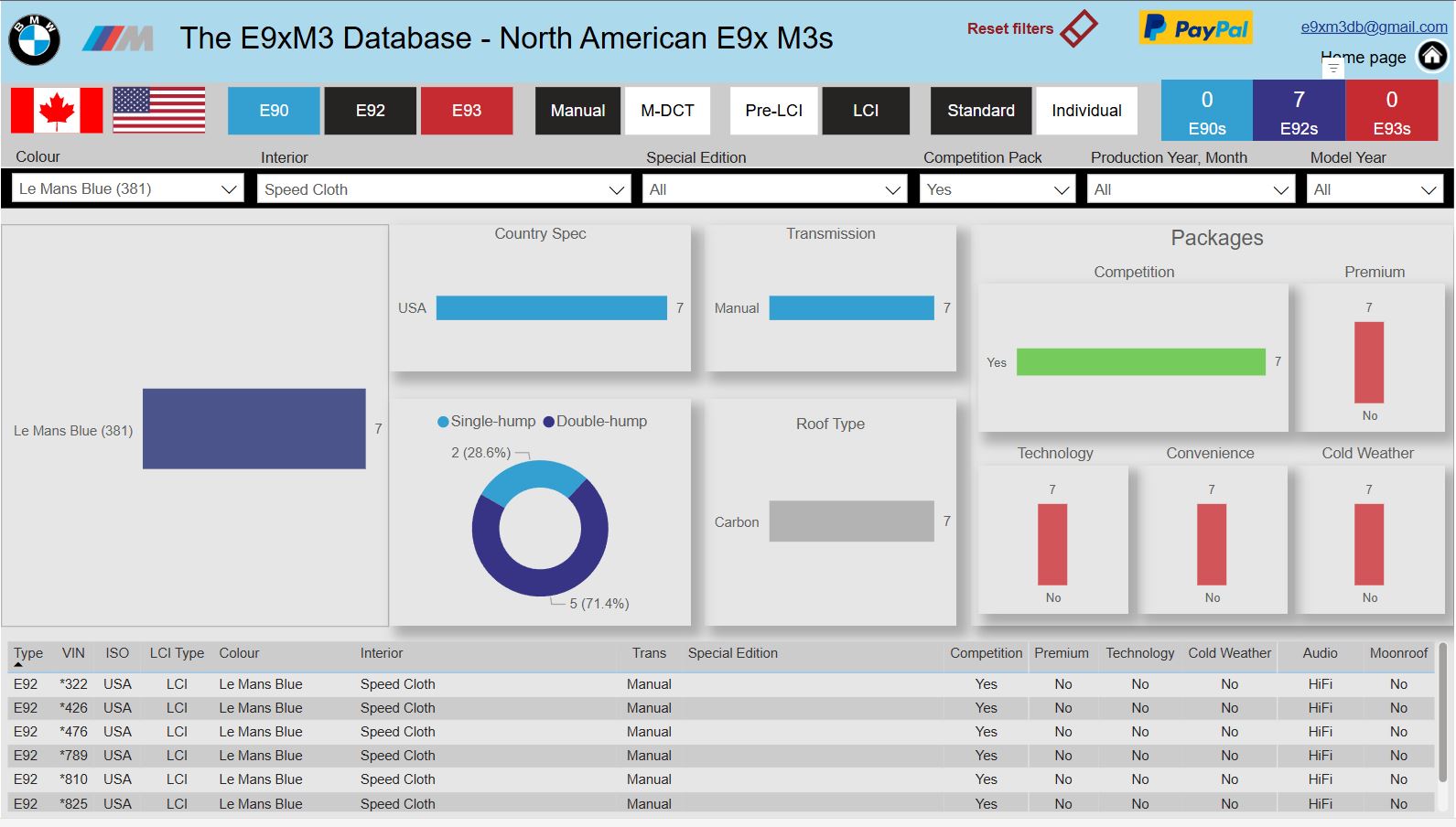Click the Reset filters eraser icon

pyautogui.click(x=1079, y=28)
